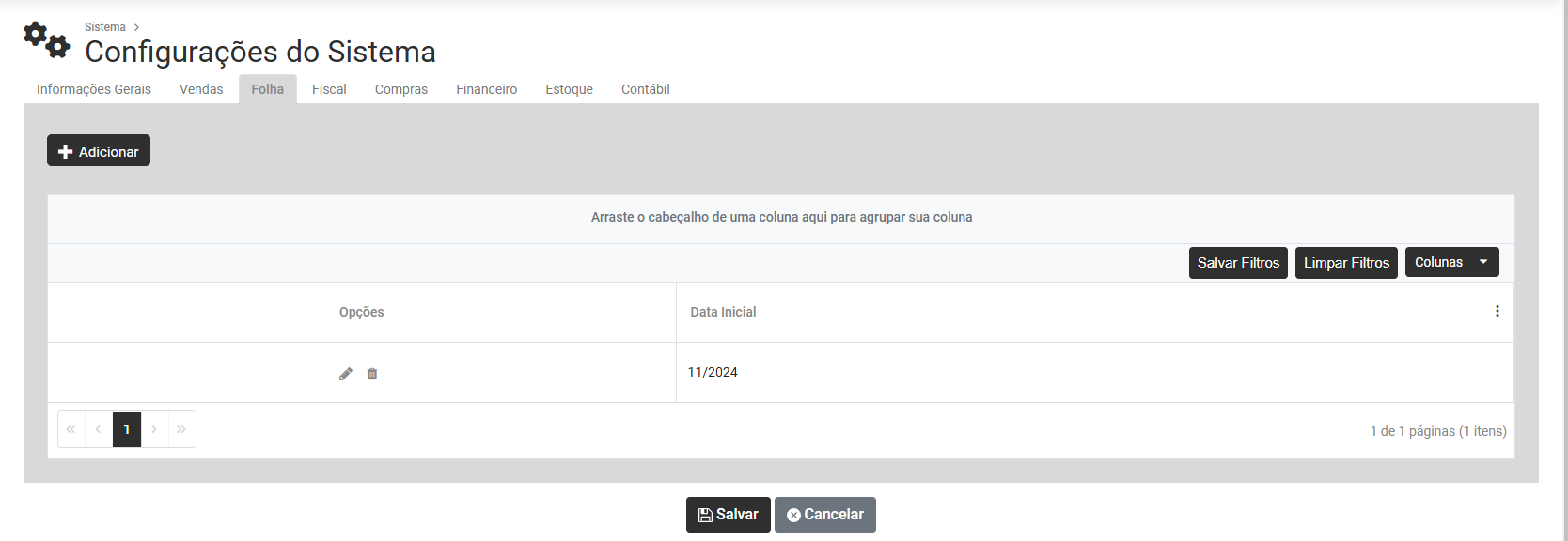Click the Sistema breadcrumb link
This screenshot has width=1568, height=541.
(105, 27)
